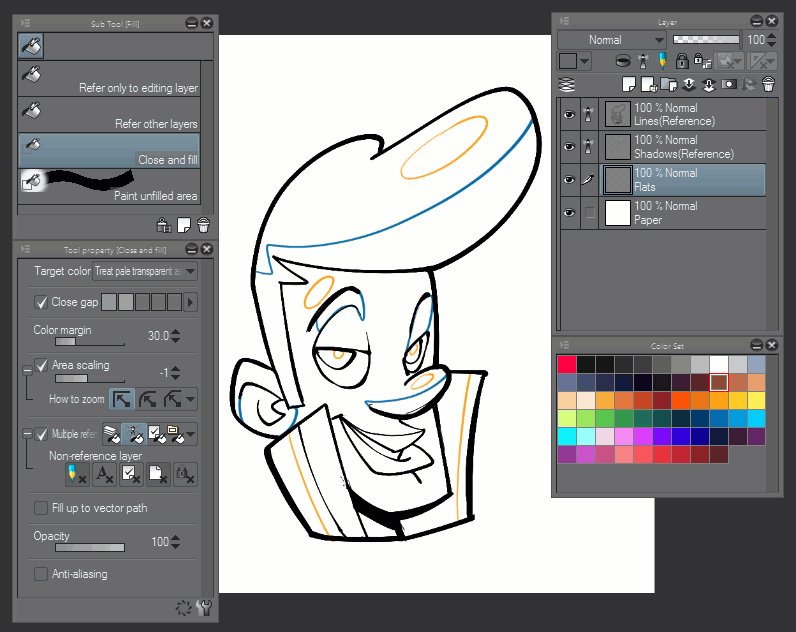Toggle the Area scaling checkbox
Screen dimensions: 796x632
41,365
